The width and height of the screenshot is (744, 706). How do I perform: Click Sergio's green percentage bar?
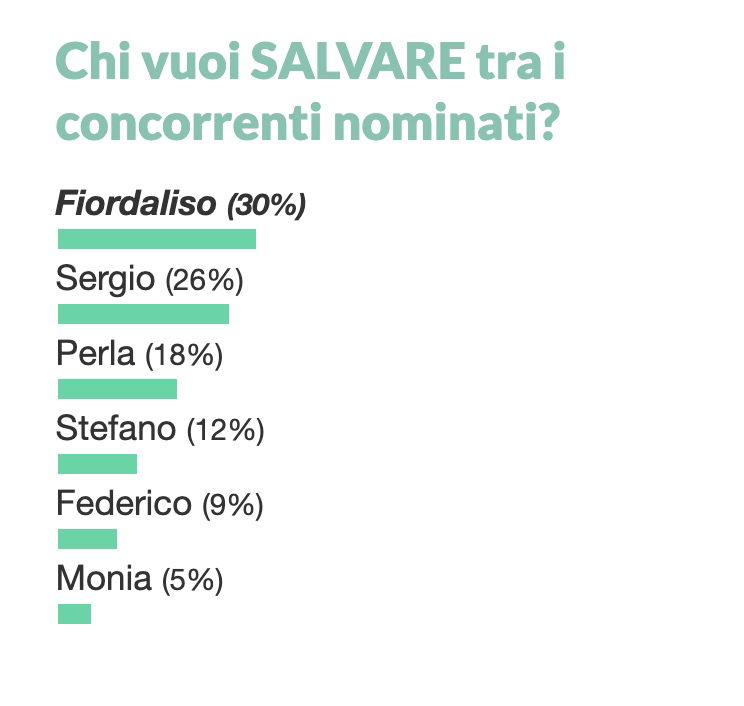143,314
